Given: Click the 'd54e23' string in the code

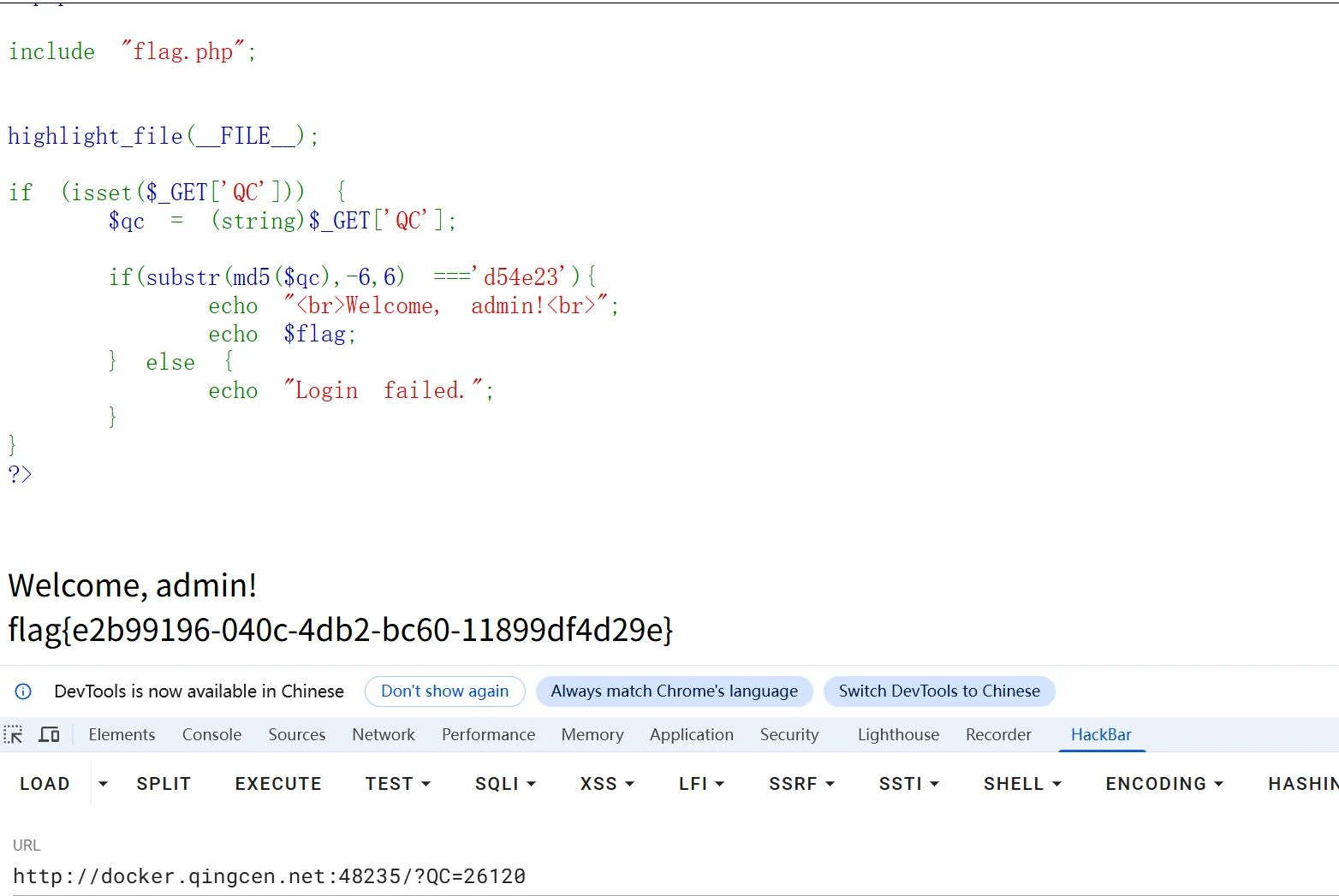Looking at the screenshot, I should (x=521, y=277).
